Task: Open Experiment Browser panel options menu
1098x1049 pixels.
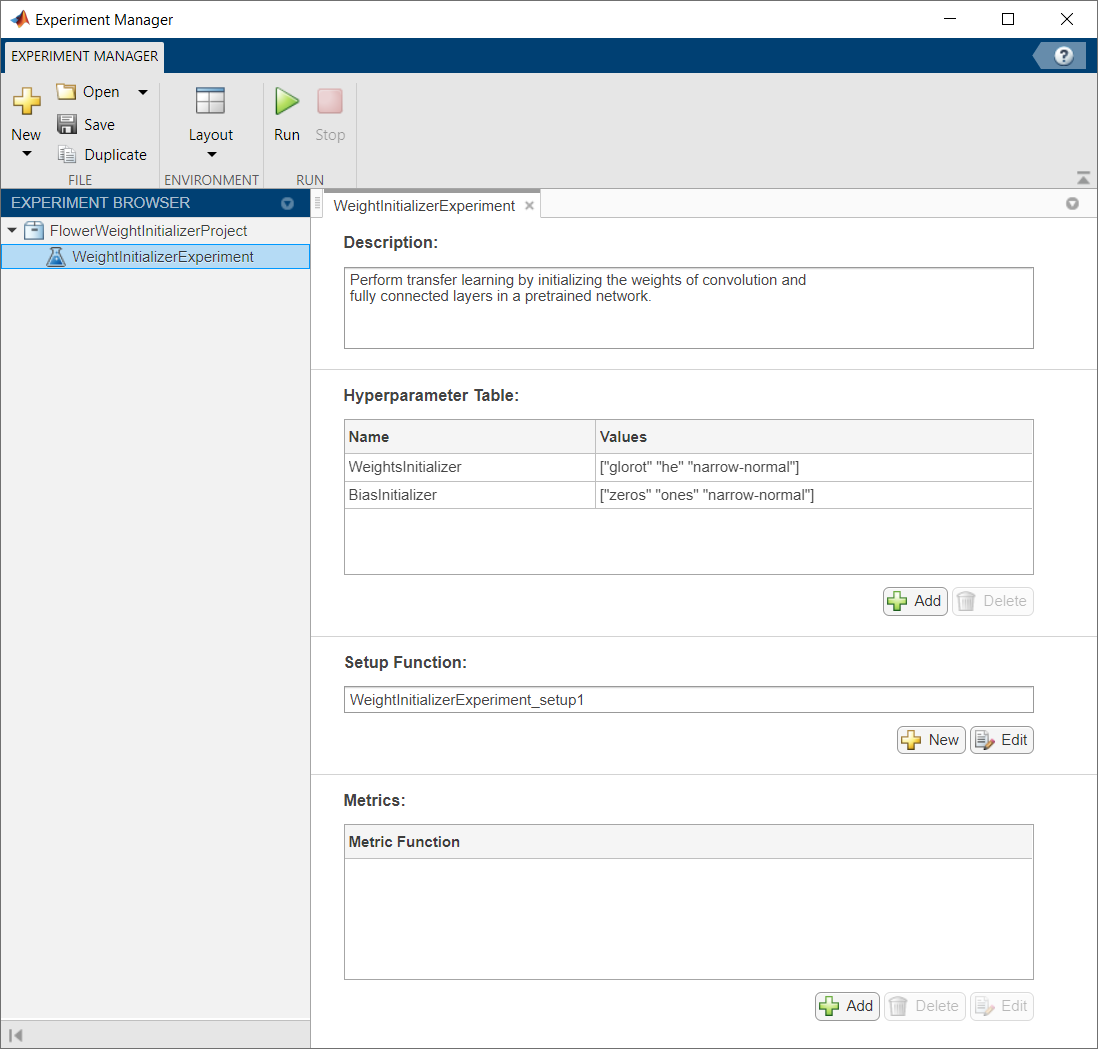Action: (287, 203)
